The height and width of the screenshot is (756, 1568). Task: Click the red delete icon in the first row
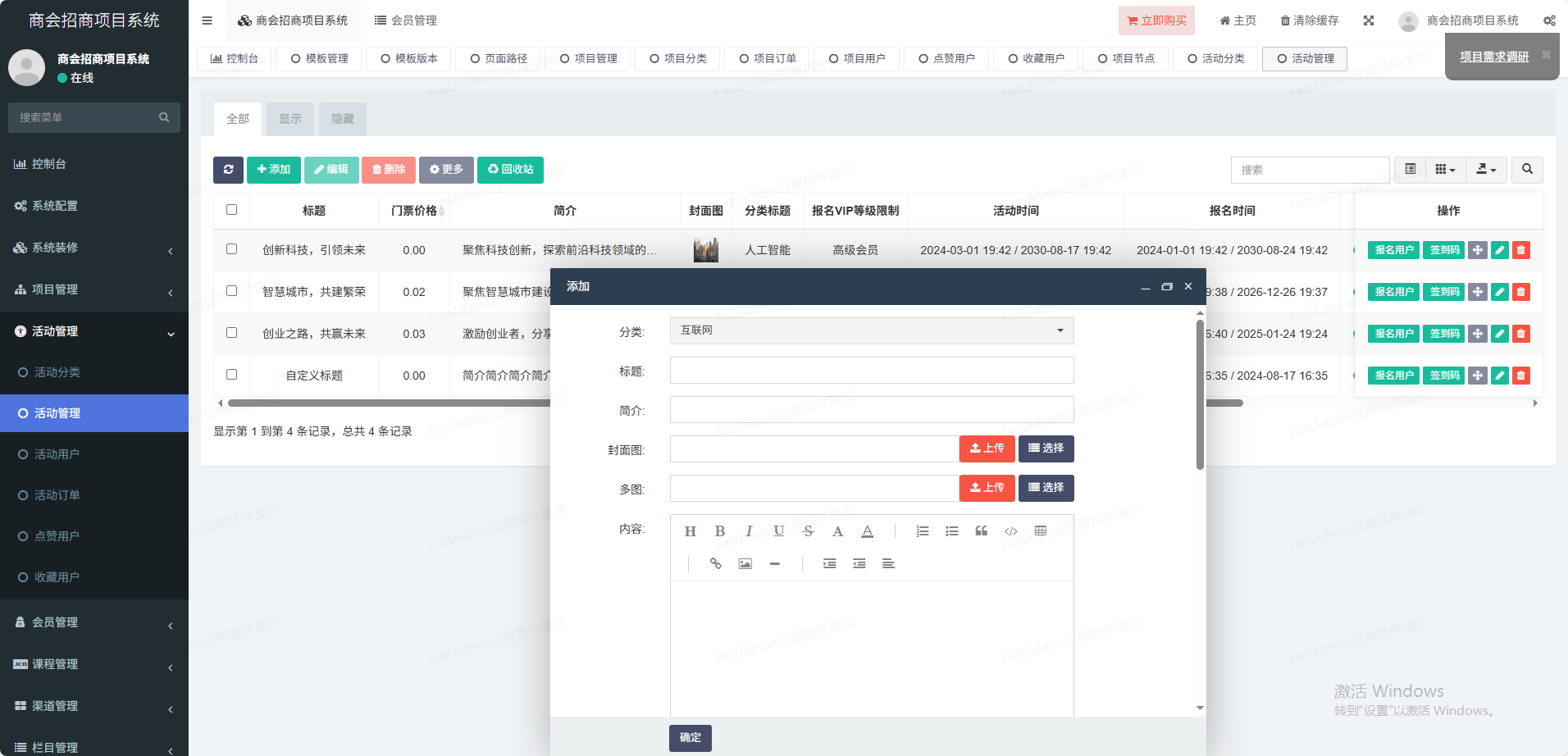[x=1520, y=250]
